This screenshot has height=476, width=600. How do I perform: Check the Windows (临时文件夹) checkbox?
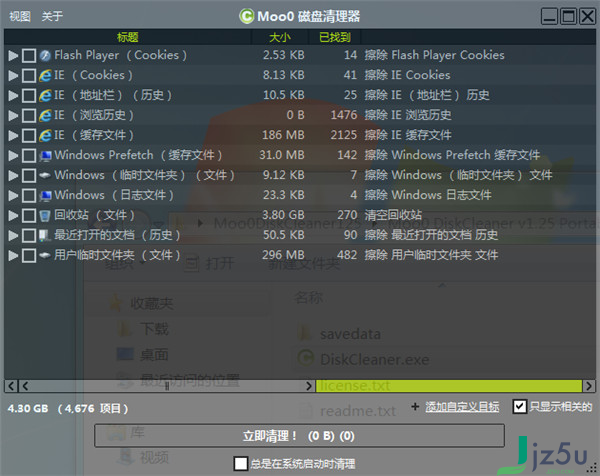29,176
